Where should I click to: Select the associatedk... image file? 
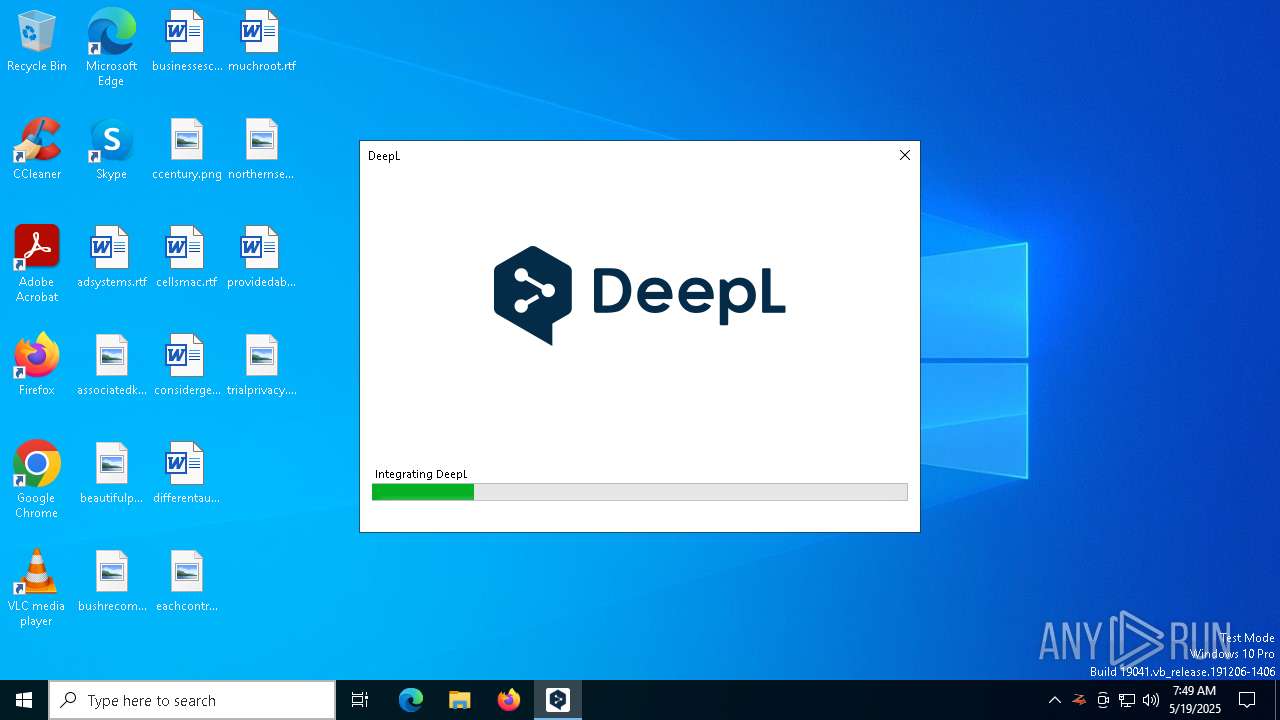click(x=111, y=366)
